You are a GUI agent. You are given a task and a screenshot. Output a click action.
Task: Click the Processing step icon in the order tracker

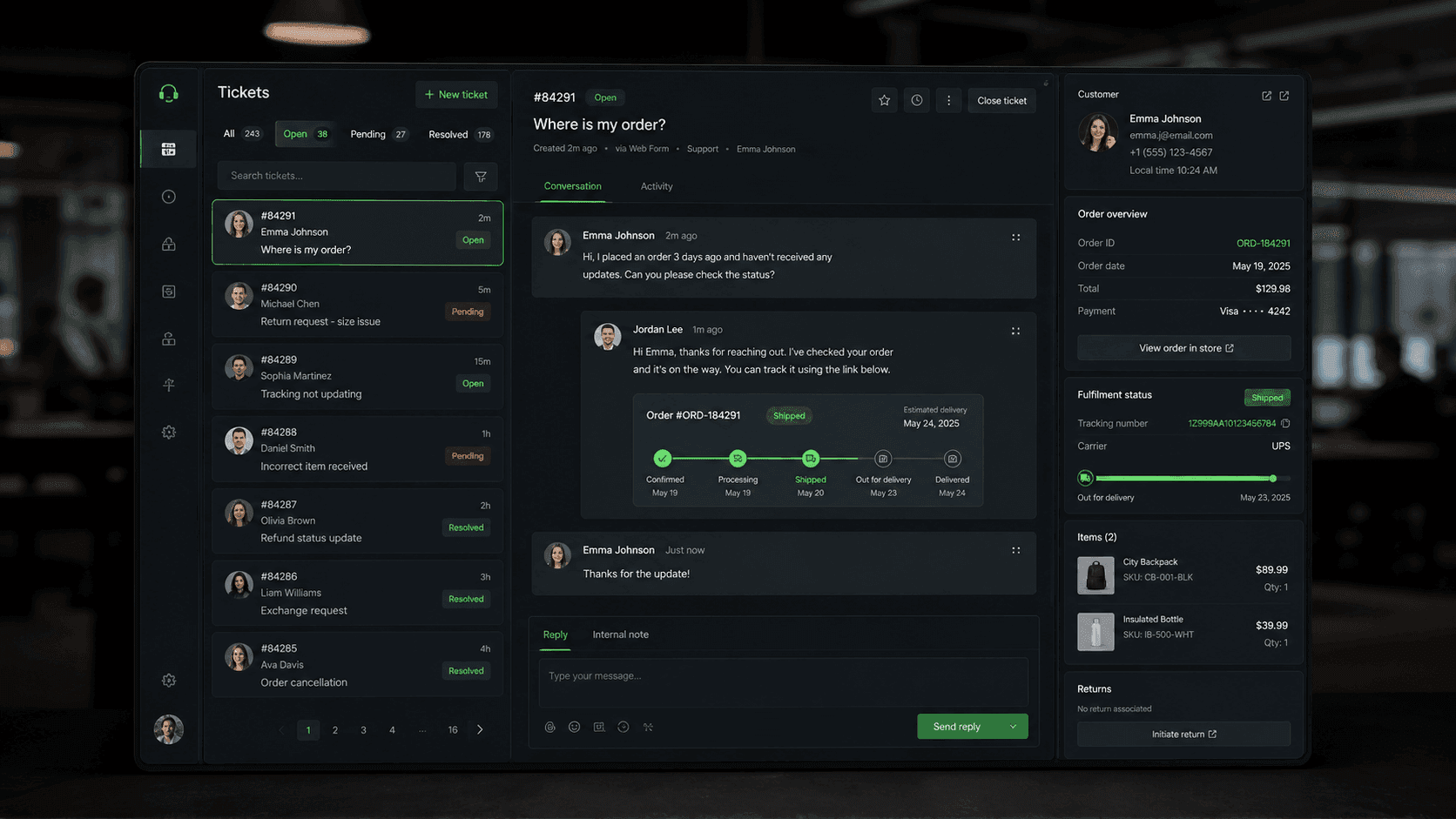[x=738, y=458]
